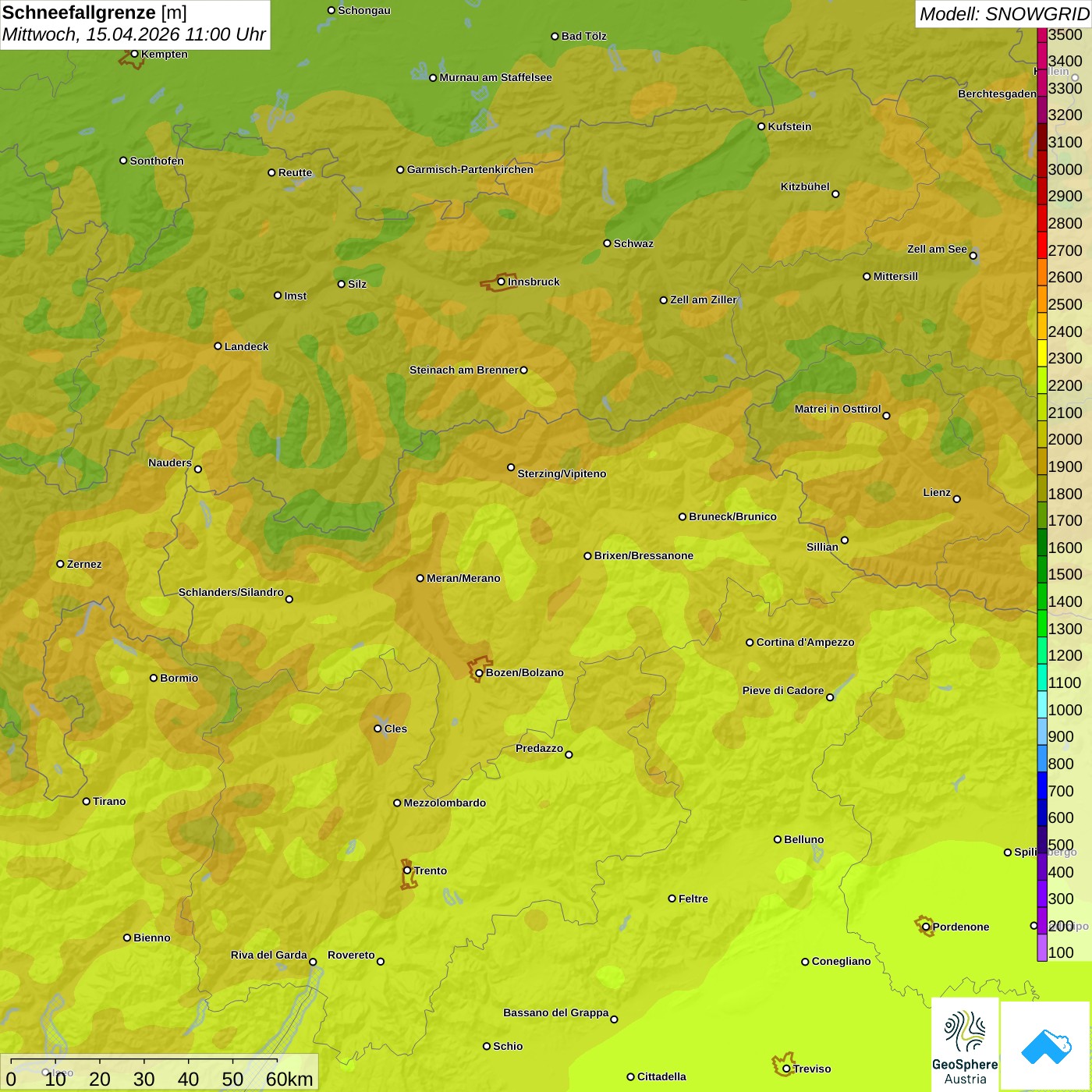Image resolution: width=1092 pixels, height=1092 pixels.
Task: Click the Bruneck/Brunico label
Action: tap(732, 516)
